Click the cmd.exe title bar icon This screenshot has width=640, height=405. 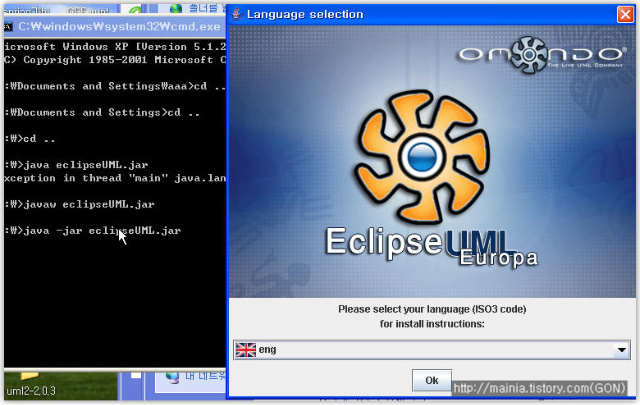tap(8, 27)
